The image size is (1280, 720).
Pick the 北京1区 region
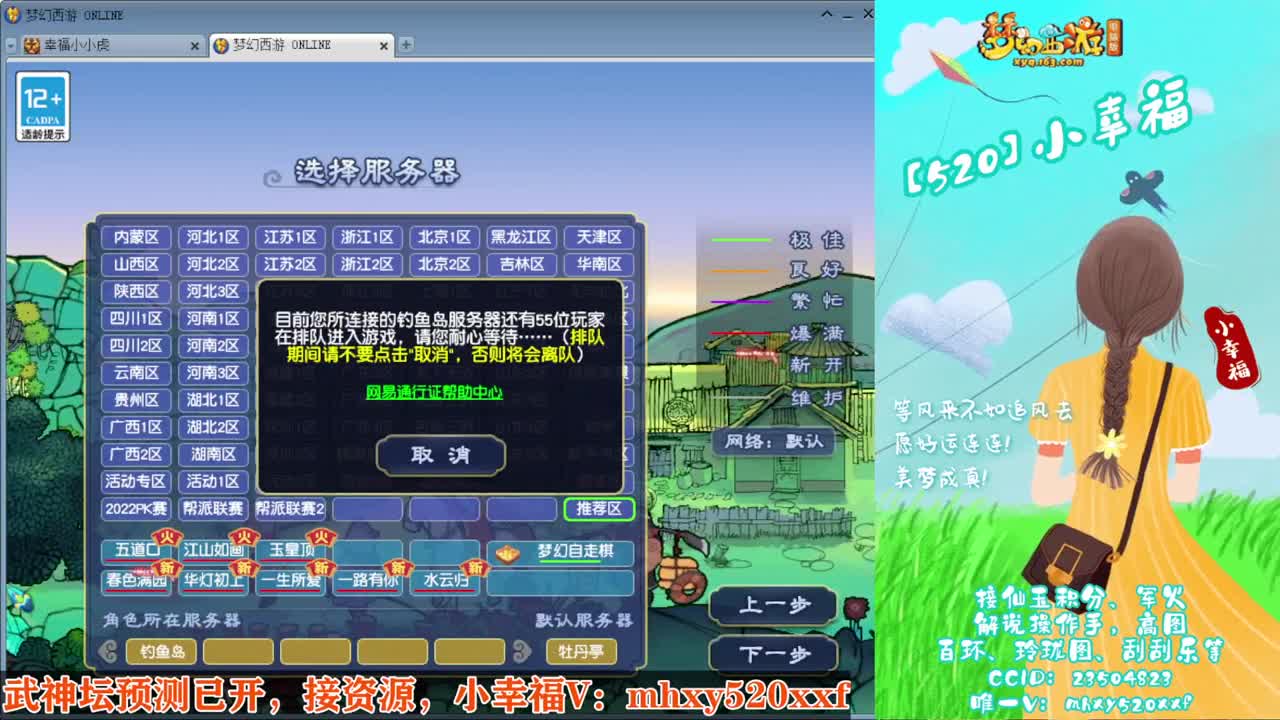click(444, 237)
